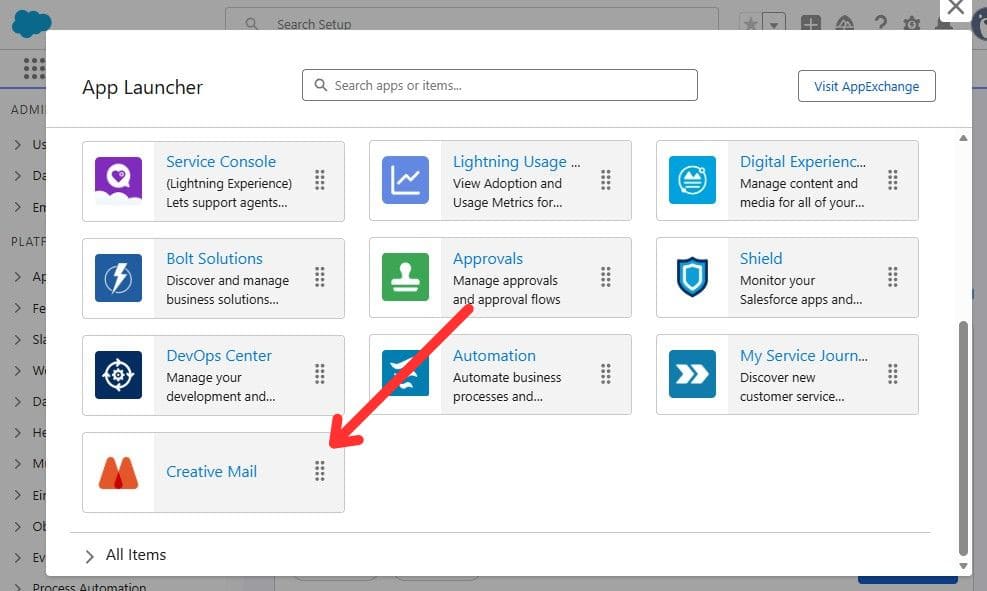987x591 pixels.
Task: Click Shield drag handle dots
Action: (893, 277)
